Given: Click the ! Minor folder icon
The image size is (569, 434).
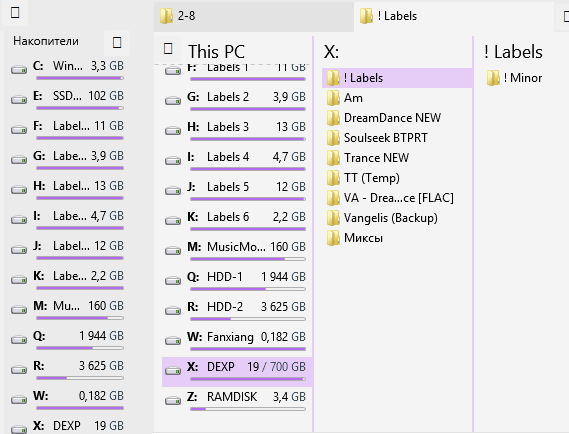Looking at the screenshot, I should coord(493,78).
